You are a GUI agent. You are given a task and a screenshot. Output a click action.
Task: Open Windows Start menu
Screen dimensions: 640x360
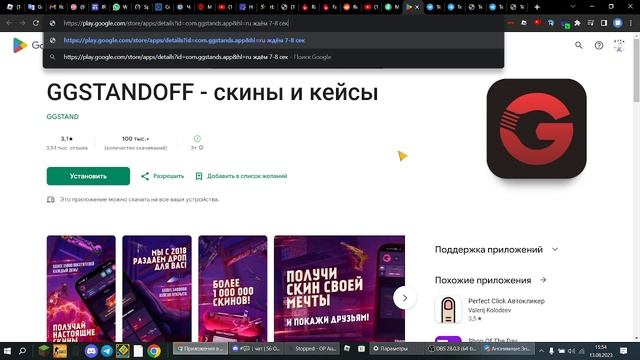pyautogui.click(x=7, y=351)
